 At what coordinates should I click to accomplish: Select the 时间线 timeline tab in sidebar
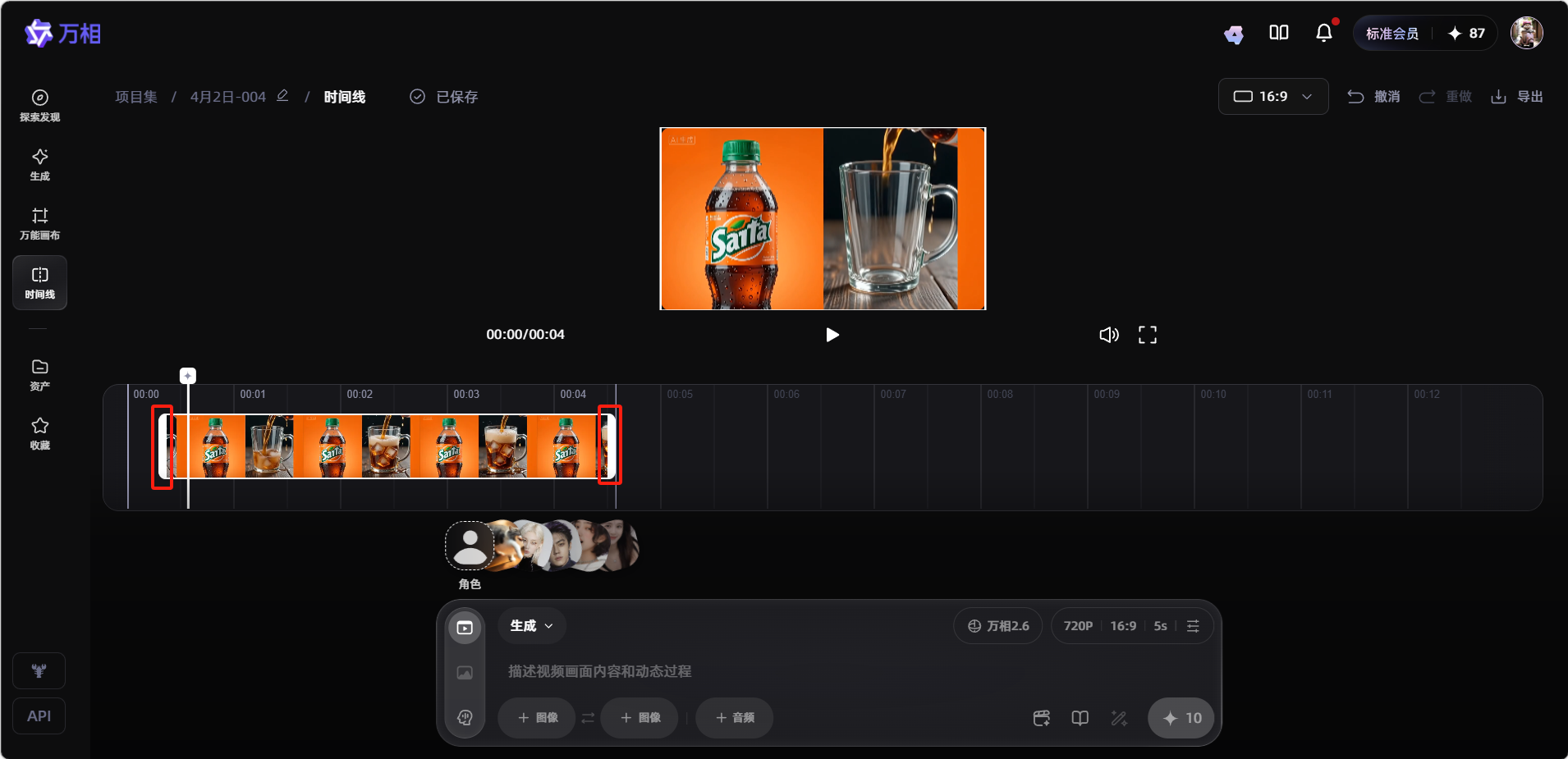39,283
